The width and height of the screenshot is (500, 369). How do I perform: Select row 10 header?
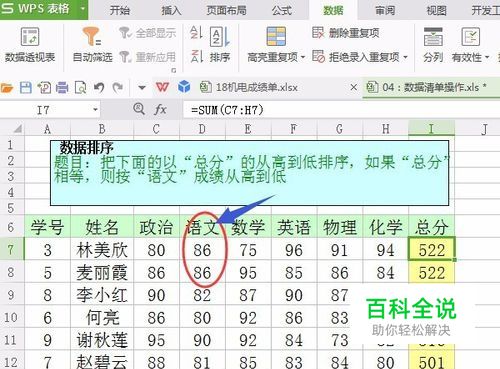point(11,317)
